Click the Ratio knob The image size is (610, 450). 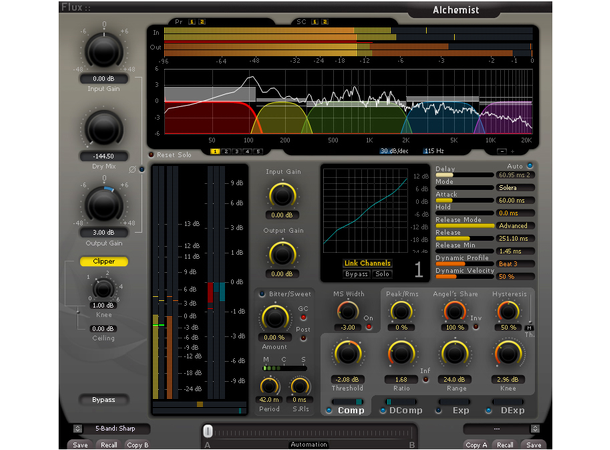click(x=401, y=354)
